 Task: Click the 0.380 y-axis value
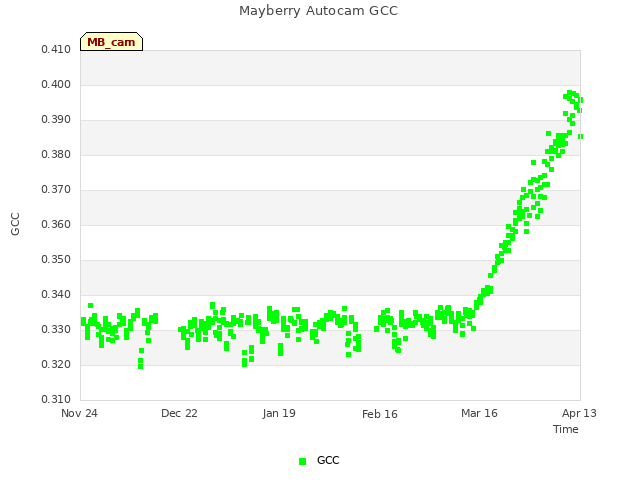tap(56, 155)
